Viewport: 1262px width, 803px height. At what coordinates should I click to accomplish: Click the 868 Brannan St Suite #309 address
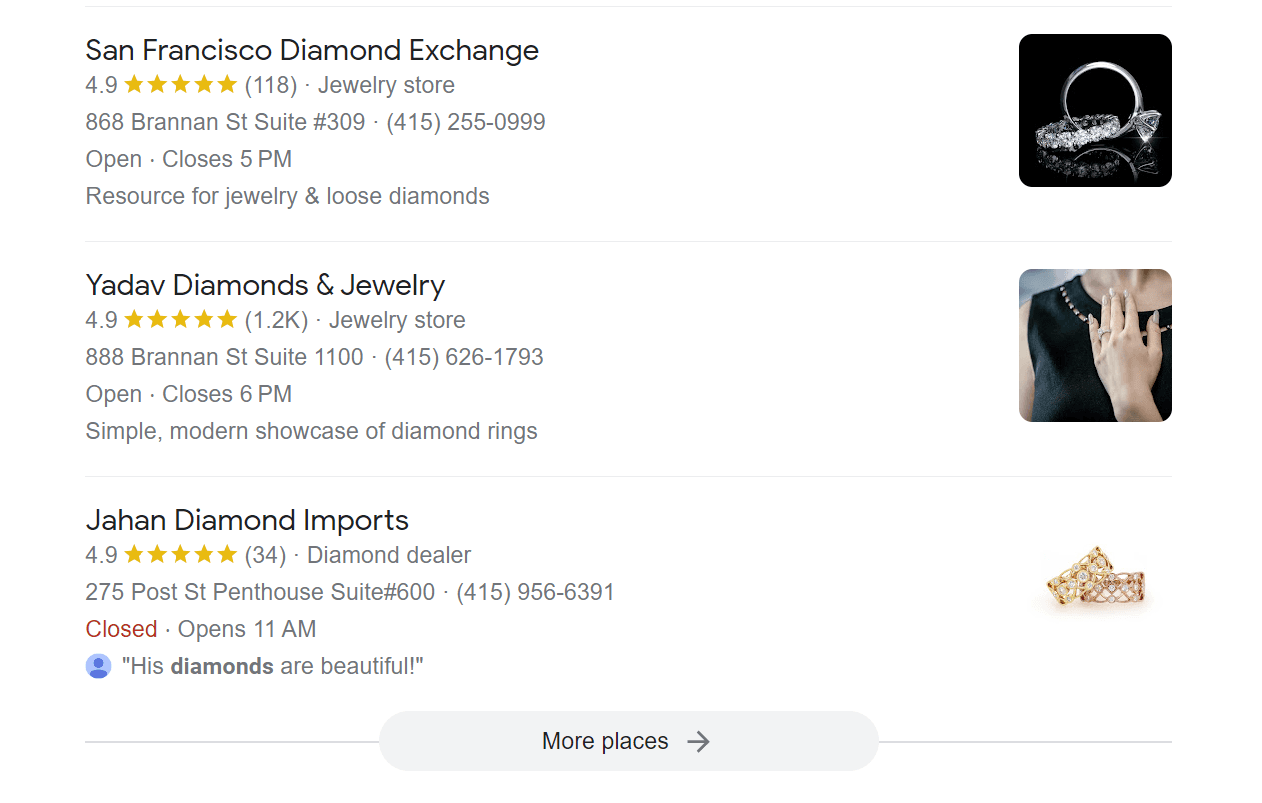225,122
